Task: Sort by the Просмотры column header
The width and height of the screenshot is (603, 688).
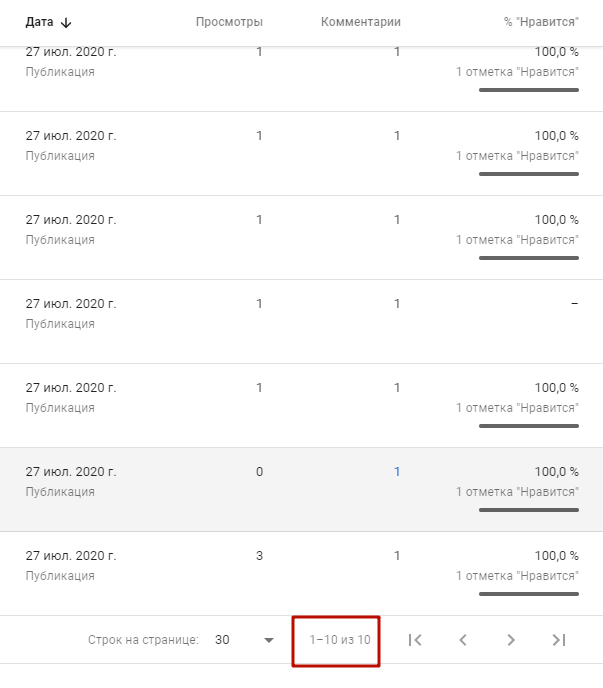Action: coord(229,22)
